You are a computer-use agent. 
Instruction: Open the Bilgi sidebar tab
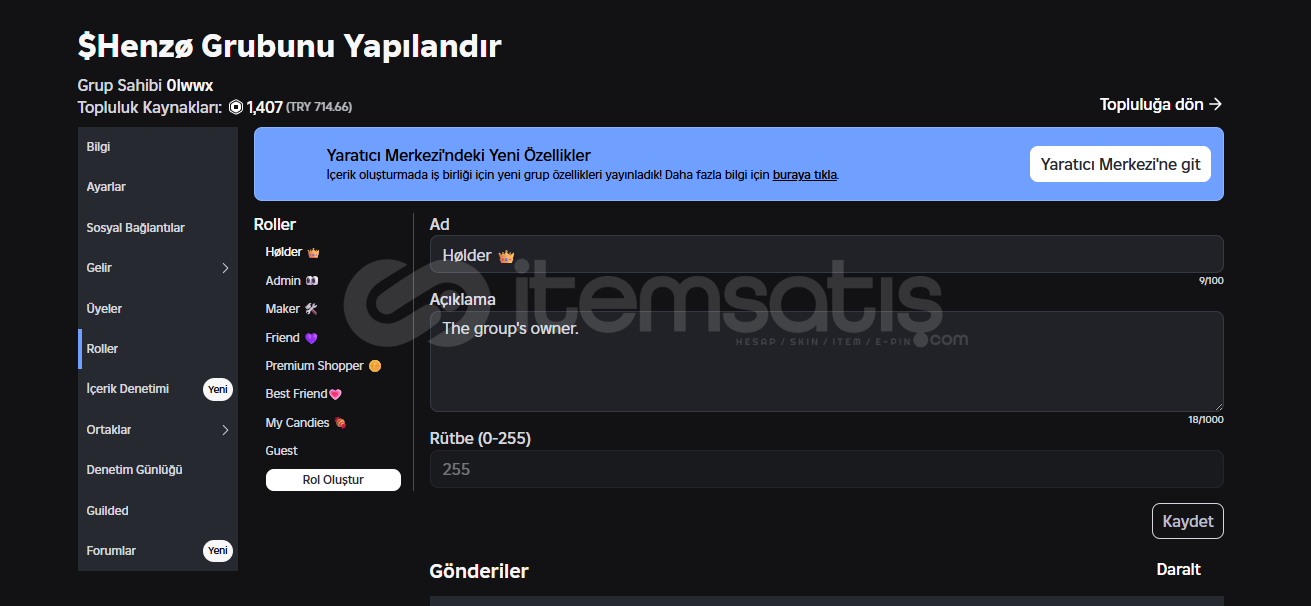[x=158, y=147]
